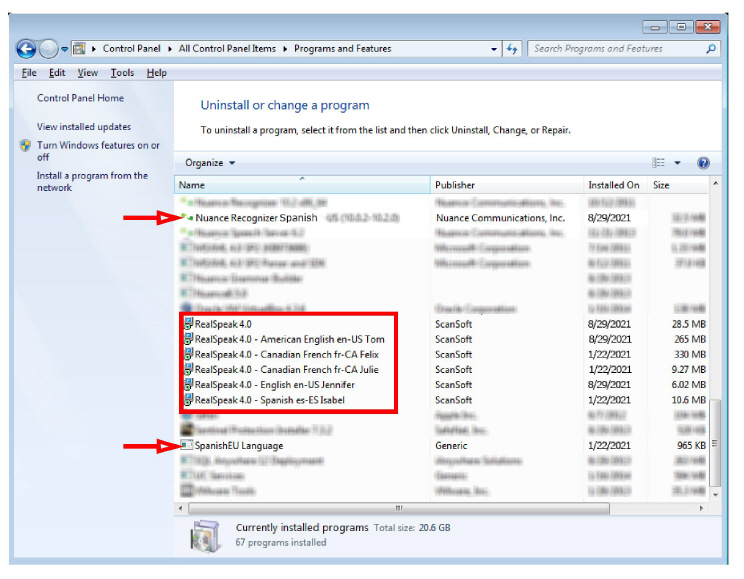Click the icon of SpanishEU Language

[x=187, y=445]
